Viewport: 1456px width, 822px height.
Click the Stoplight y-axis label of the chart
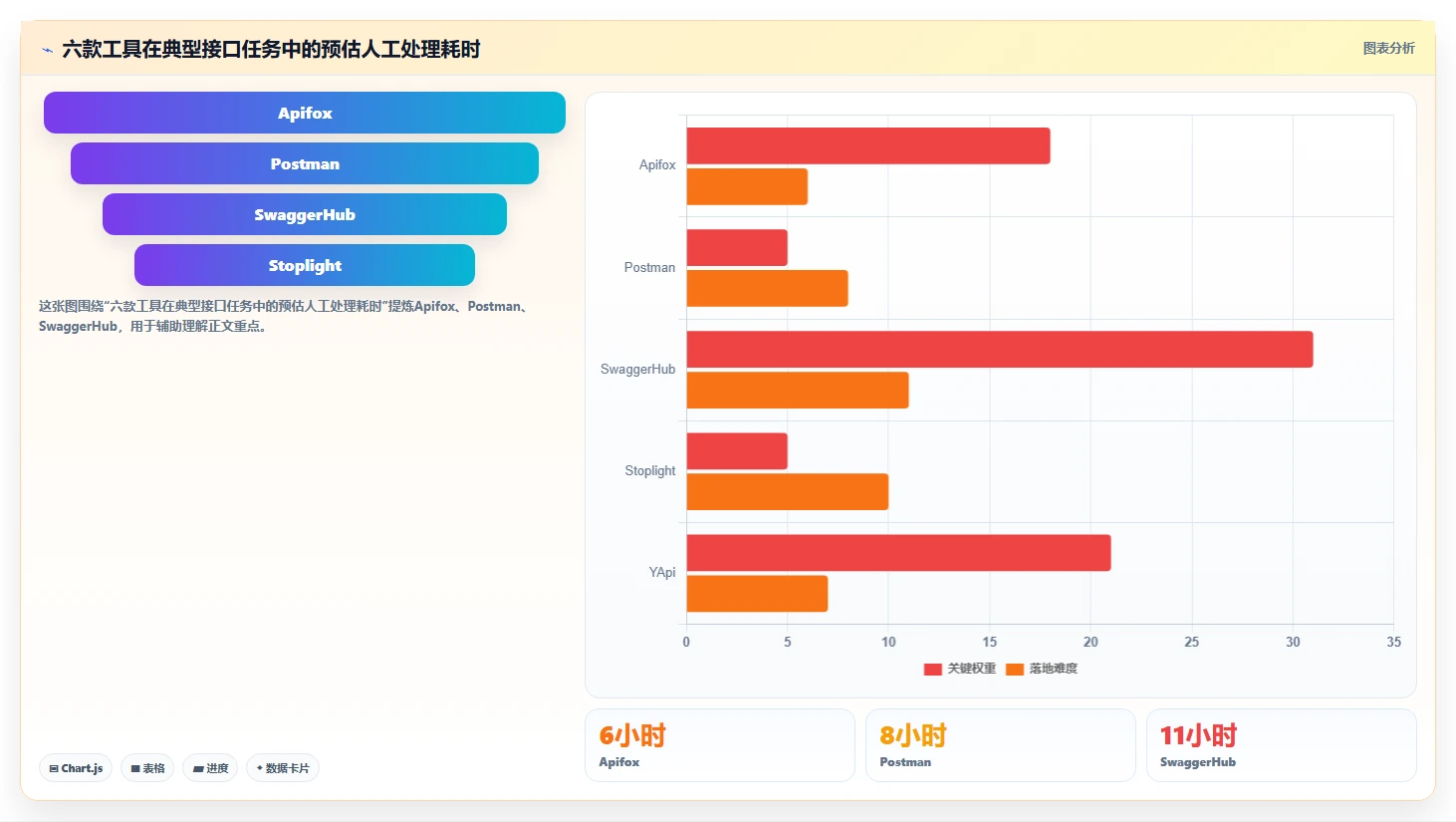[x=650, y=471]
